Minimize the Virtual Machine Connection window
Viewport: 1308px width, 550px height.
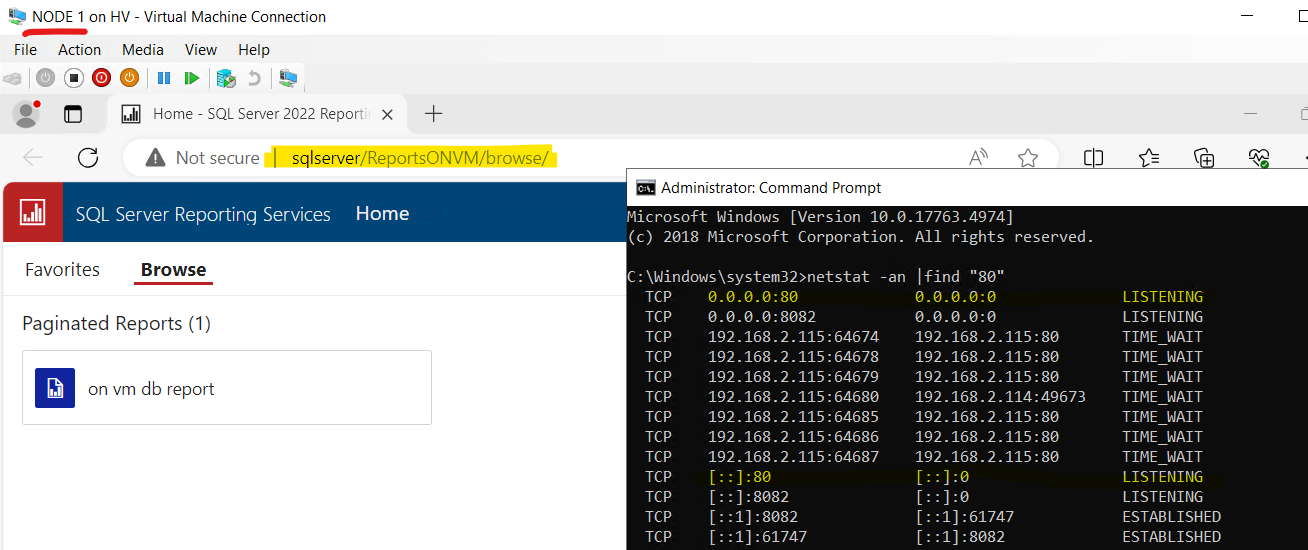pyautogui.click(x=1248, y=16)
